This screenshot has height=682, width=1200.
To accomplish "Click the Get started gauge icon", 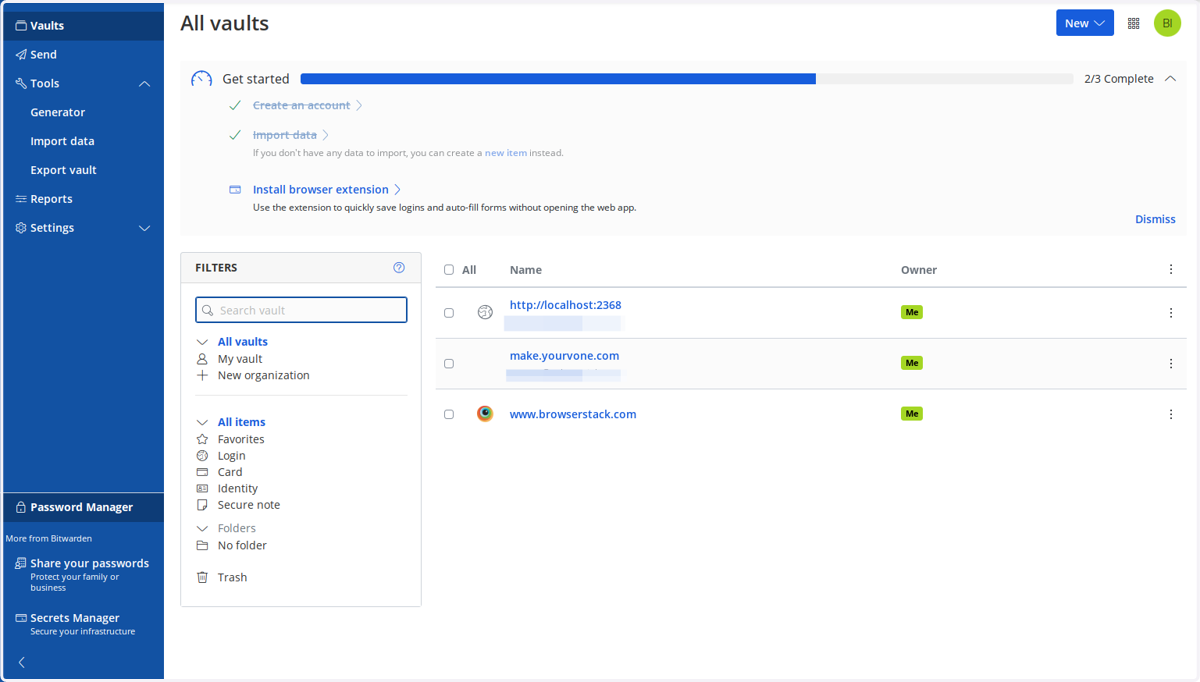I will pos(202,79).
